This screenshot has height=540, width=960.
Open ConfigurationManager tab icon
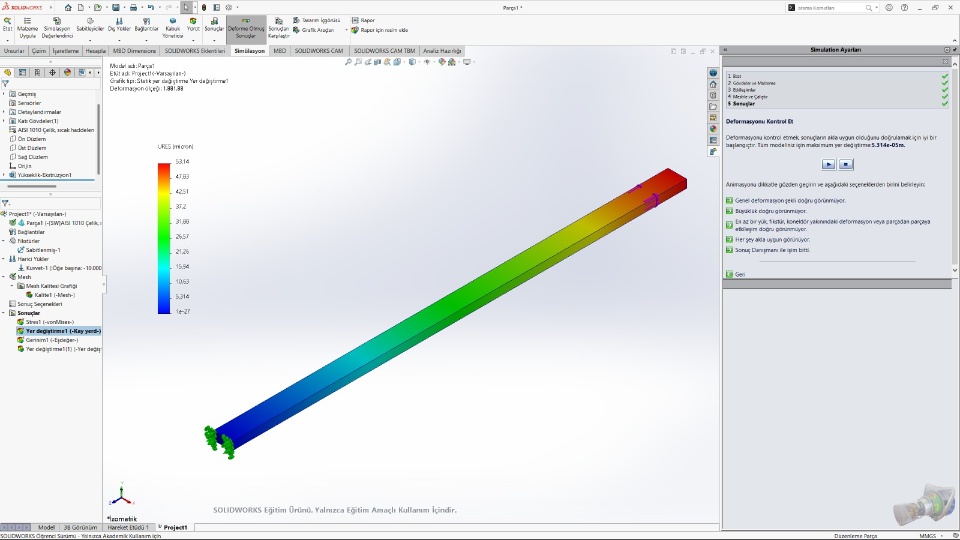coord(37,72)
